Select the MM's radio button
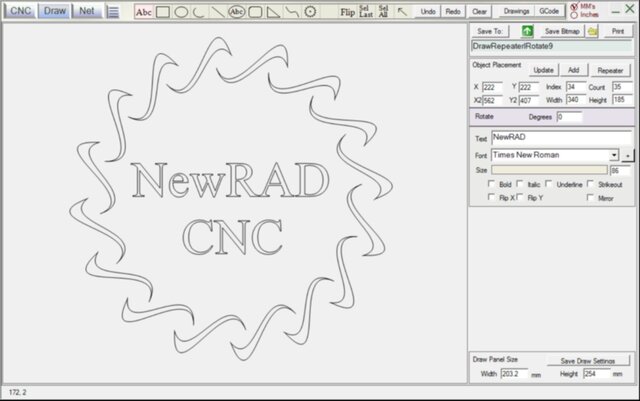This screenshot has width=640, height=401. coord(574,7)
